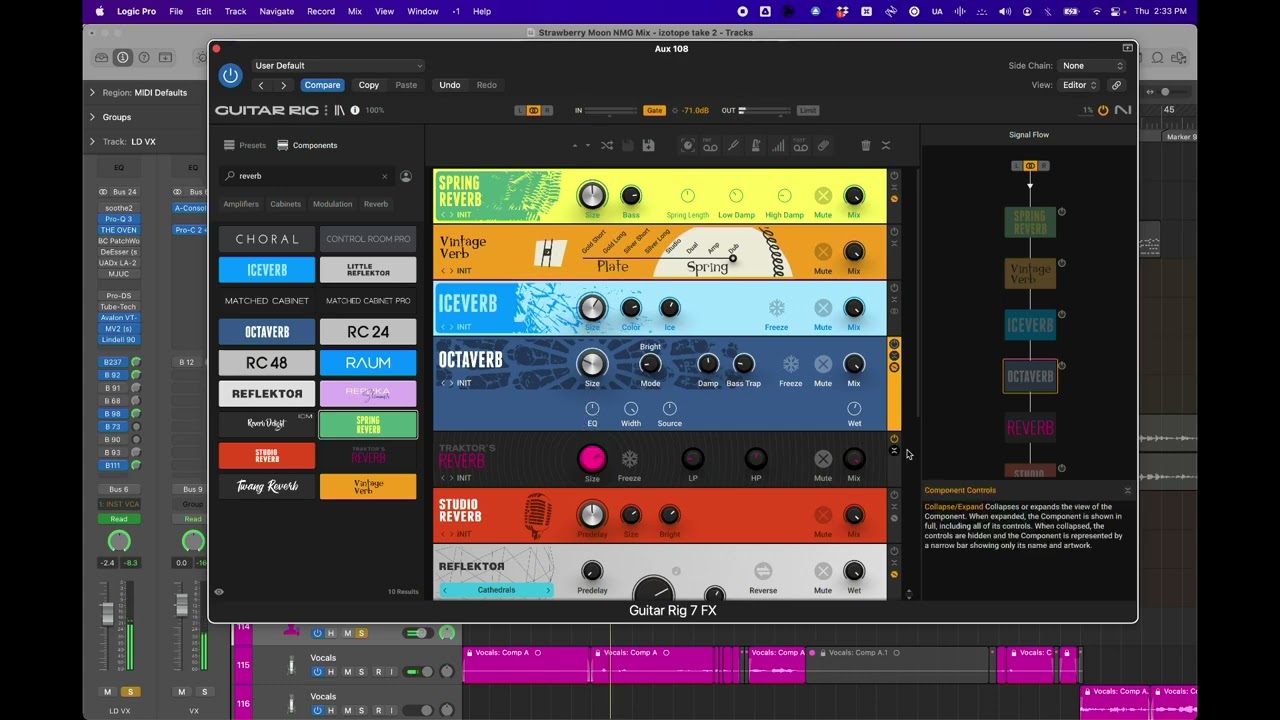
Task: Expand Track LD VX in Logic inspector
Action: pos(93,142)
